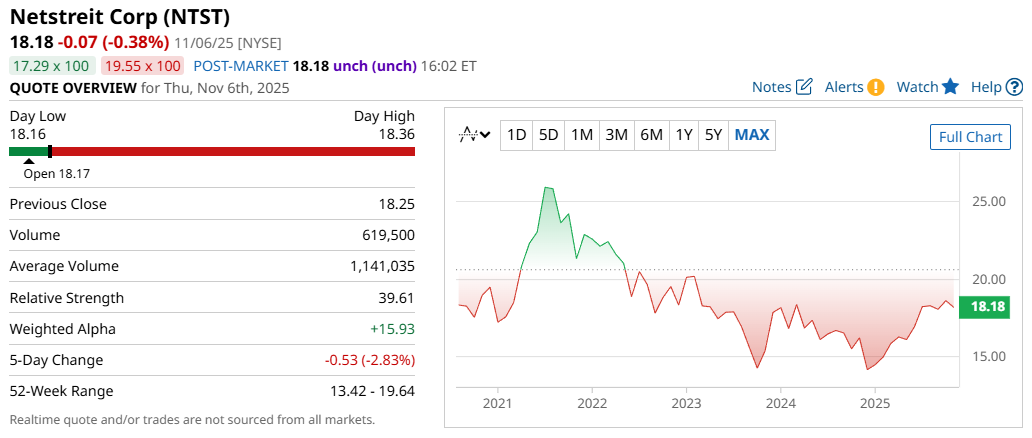Image resolution: width=1032 pixels, height=438 pixels.
Task: Click the Notes pencil edit icon
Action: [x=804, y=87]
